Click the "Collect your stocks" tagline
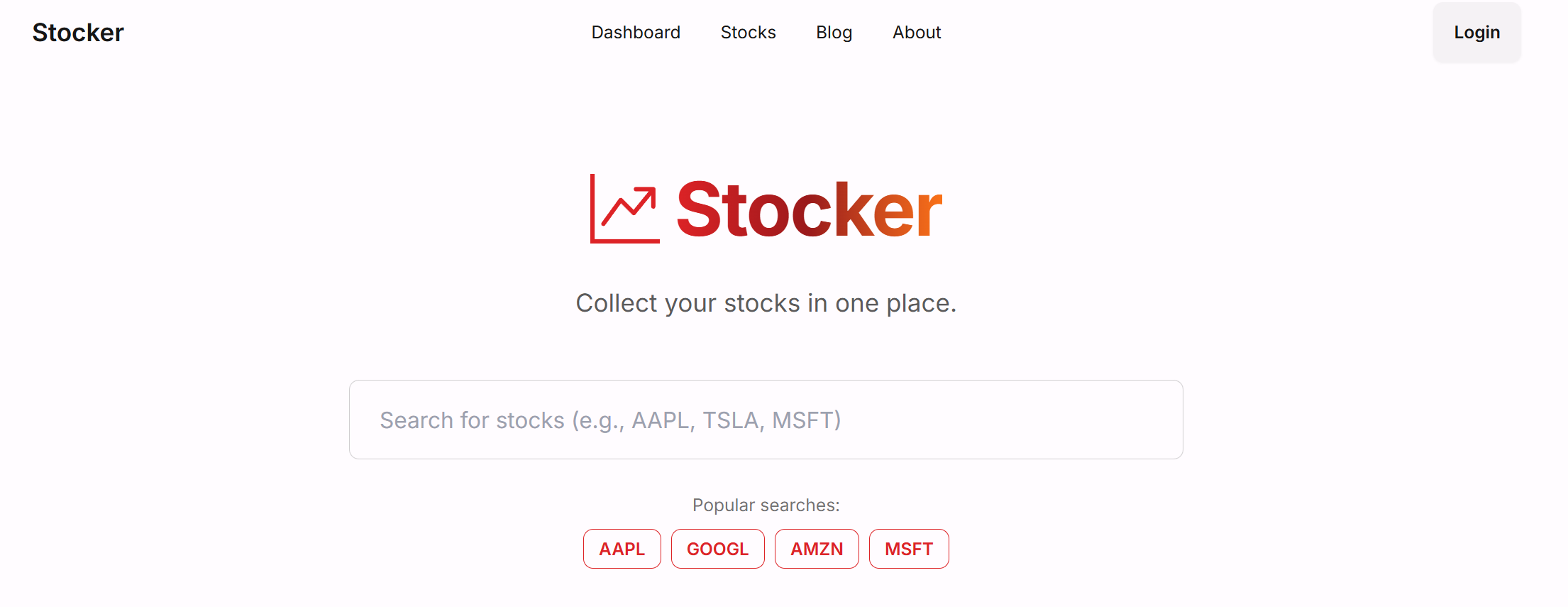 click(766, 303)
